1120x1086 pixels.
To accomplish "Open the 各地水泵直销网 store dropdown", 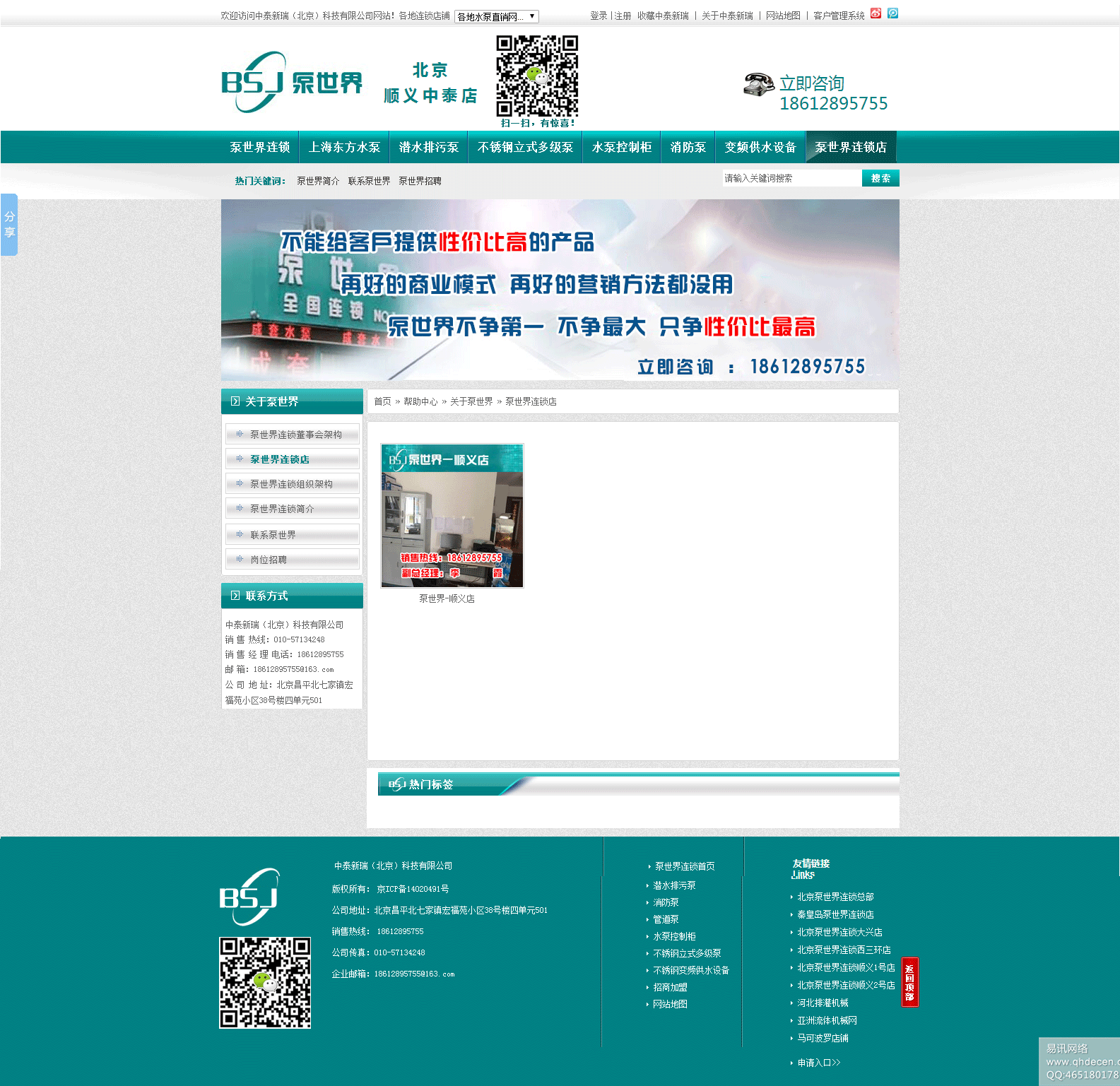I will tap(497, 16).
